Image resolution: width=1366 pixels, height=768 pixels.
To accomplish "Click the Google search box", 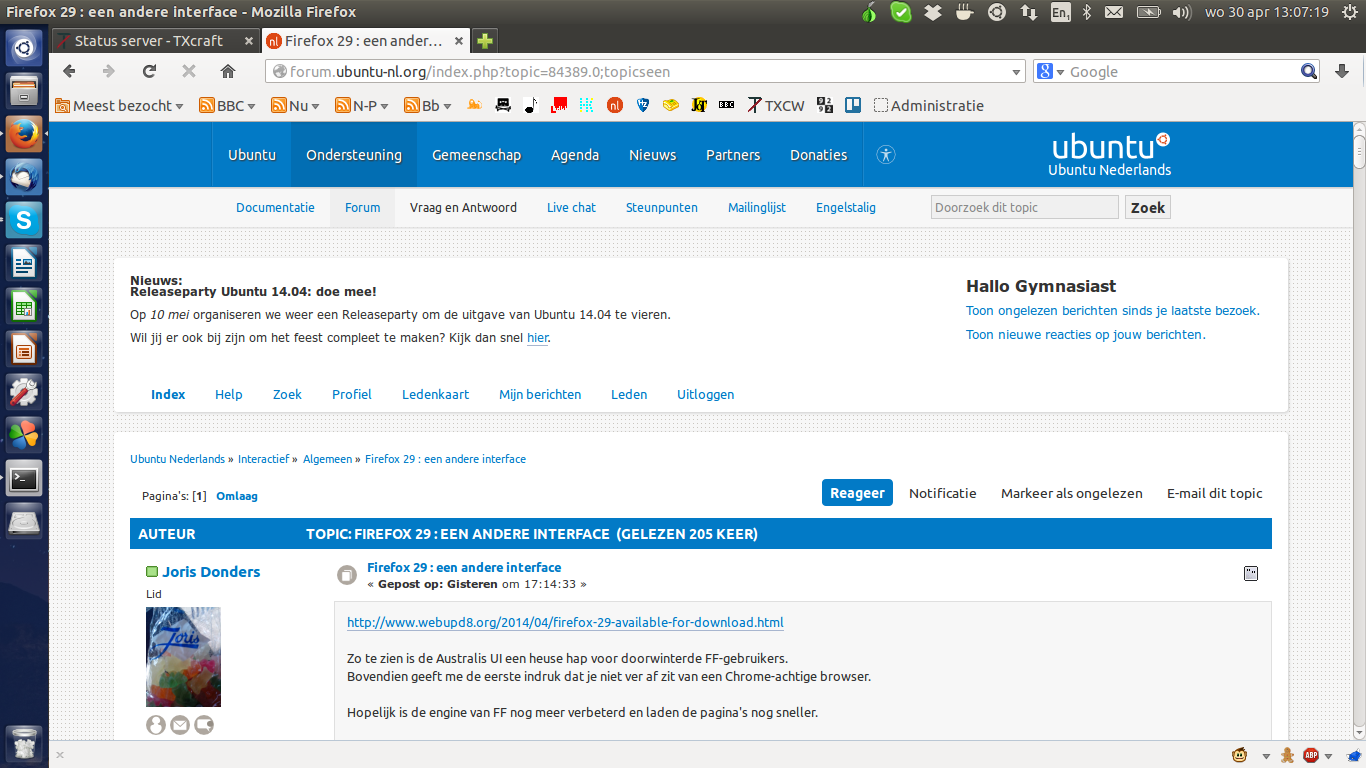I will (1182, 72).
